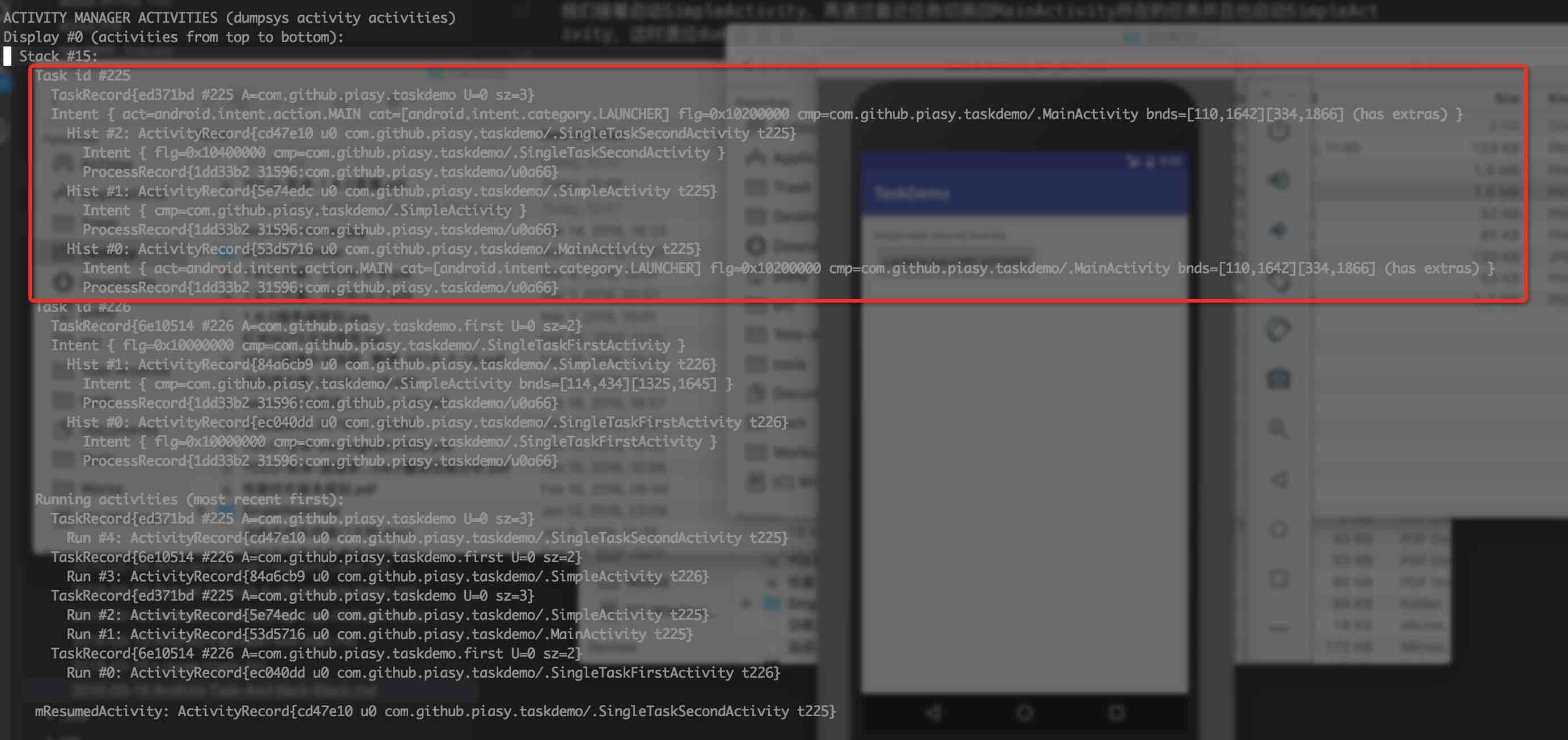
Task: Click the TaskDemo title in phone app bar
Action: click(911, 193)
